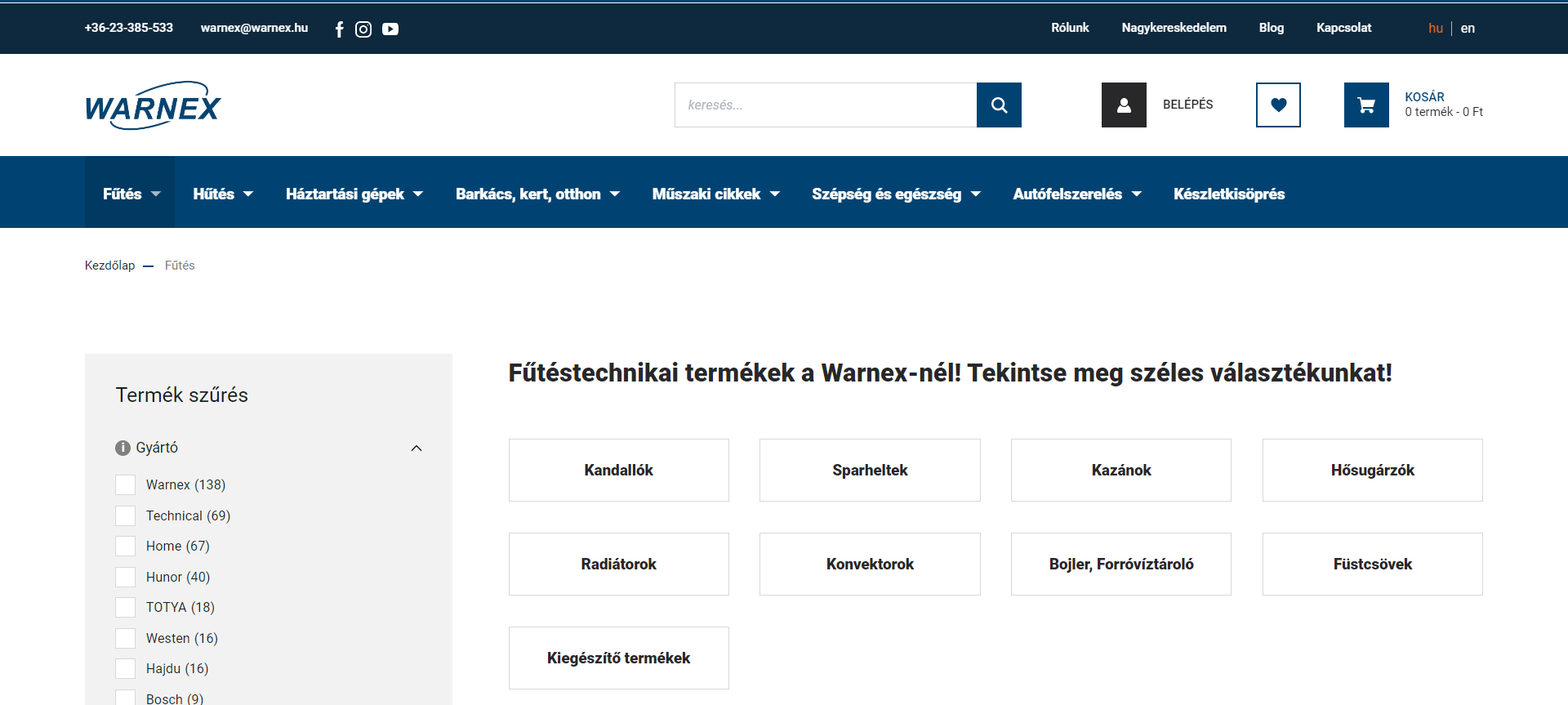Open the Készletkisöprés menu item

tap(1229, 194)
